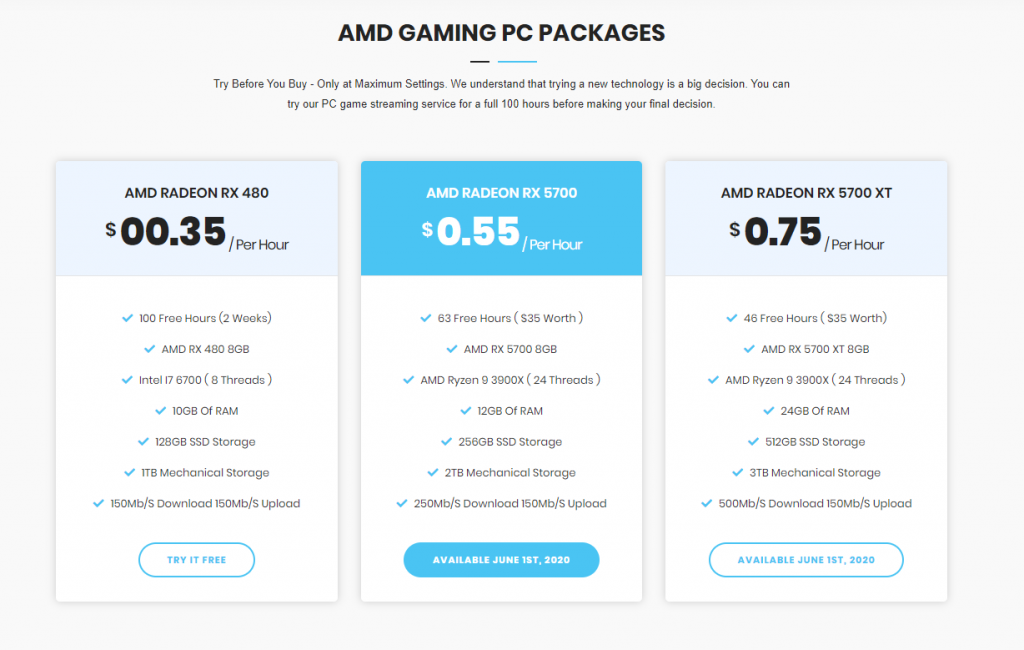Click the checkmark beside 2TB Mechanical Storage

click(433, 472)
